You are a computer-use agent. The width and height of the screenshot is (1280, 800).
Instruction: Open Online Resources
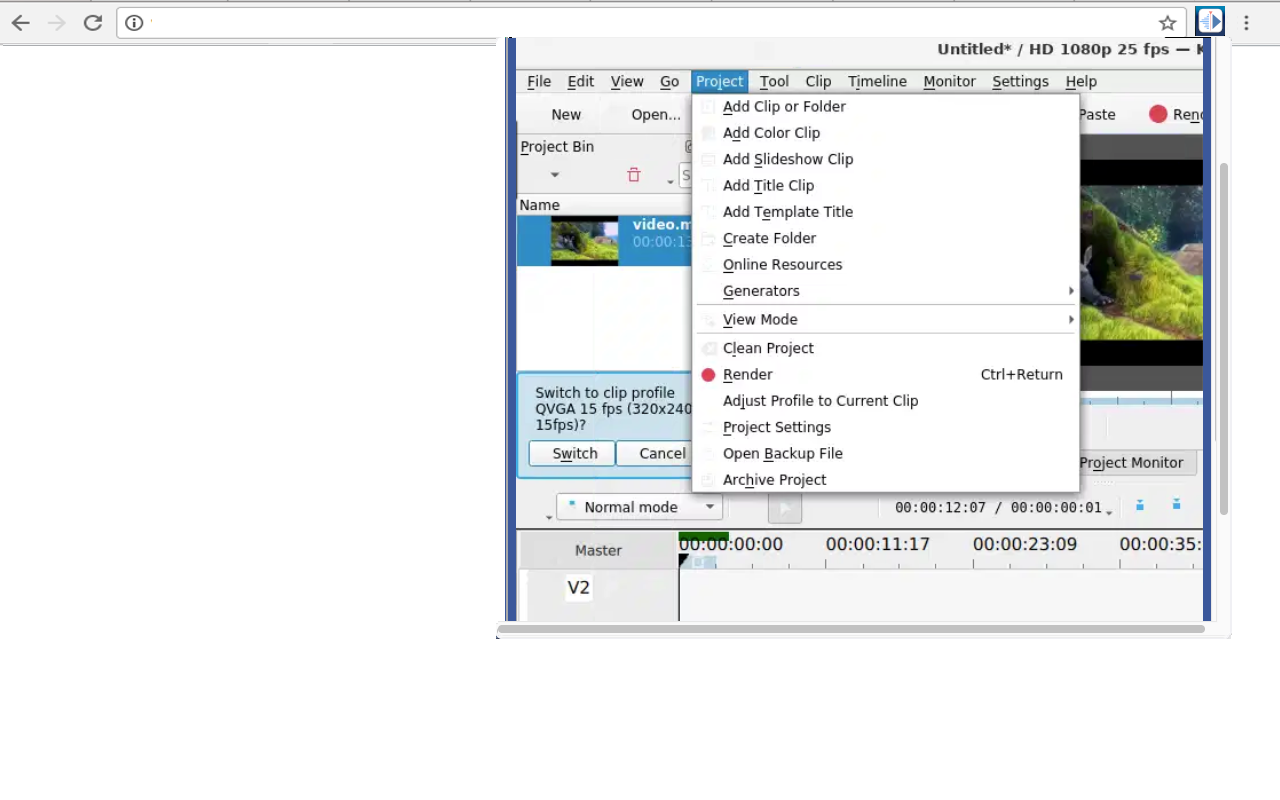[885, 265]
